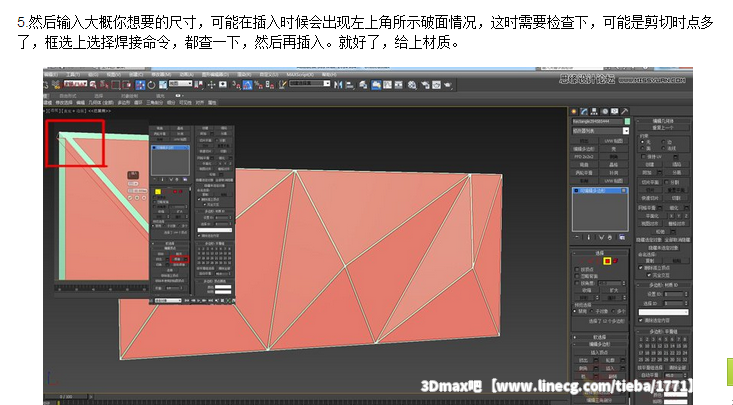Screen dimensions: 733x405
Task: Click the teapot Render Production icon
Action: pos(448,85)
